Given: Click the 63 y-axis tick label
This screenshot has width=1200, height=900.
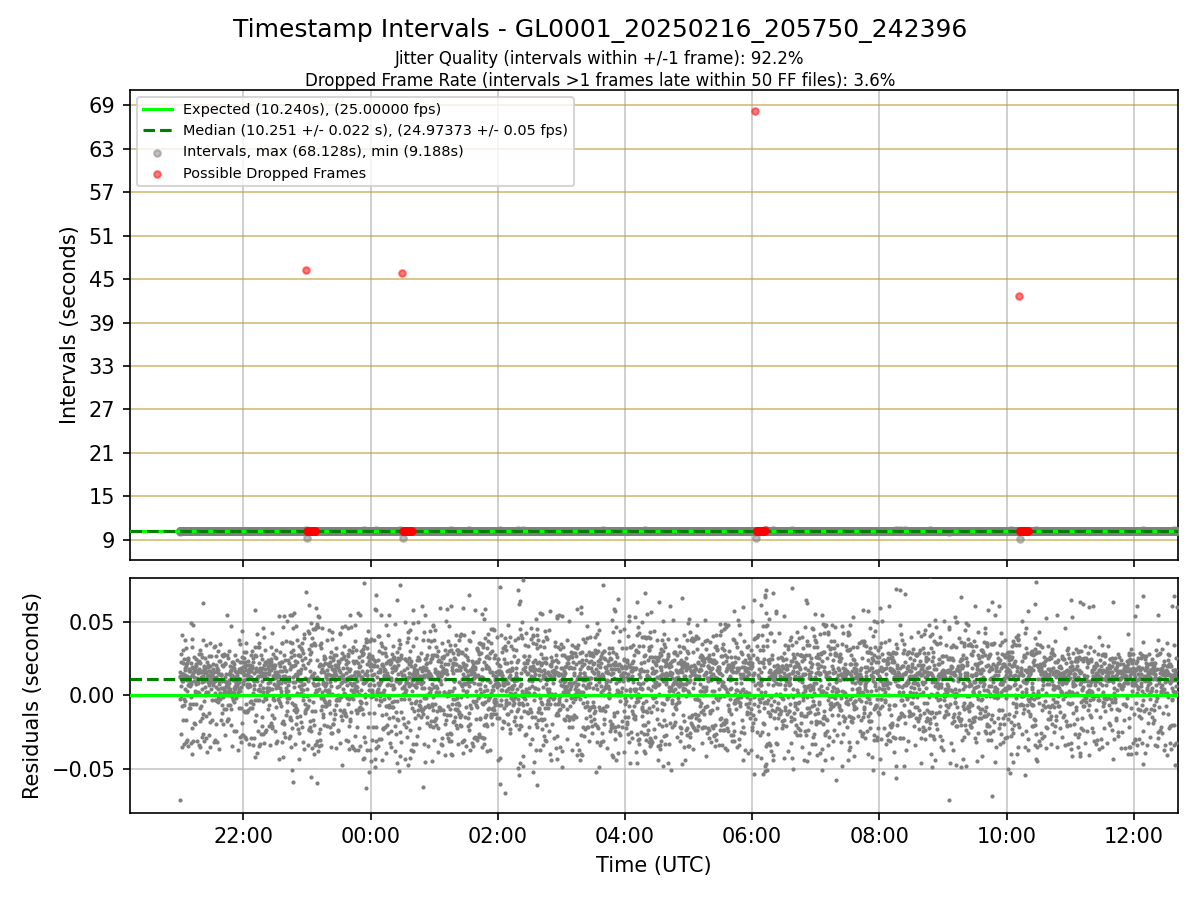Looking at the screenshot, I should click(x=103, y=149).
